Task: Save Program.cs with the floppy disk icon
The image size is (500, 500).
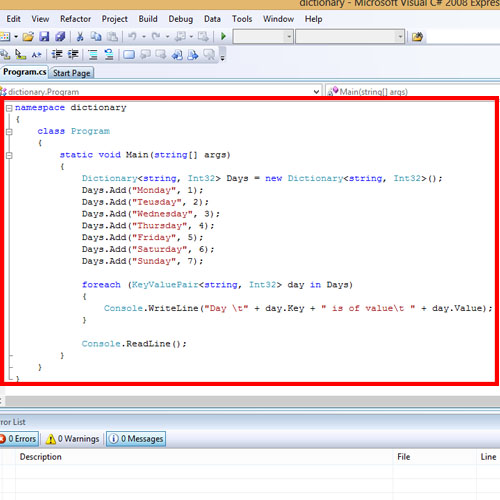Action: click(44, 36)
